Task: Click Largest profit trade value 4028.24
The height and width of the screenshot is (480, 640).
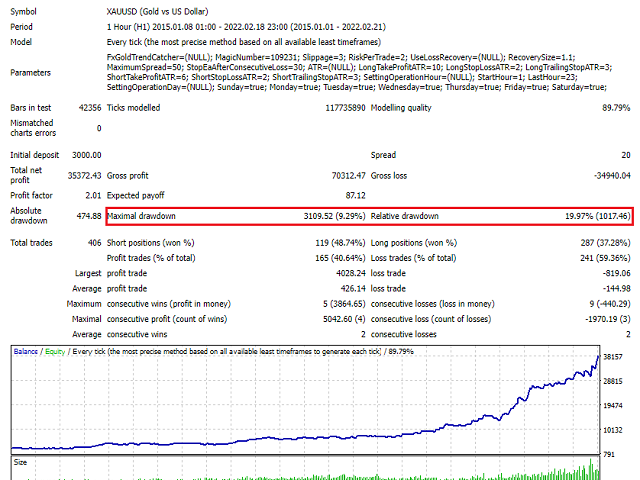Action: pos(351,273)
